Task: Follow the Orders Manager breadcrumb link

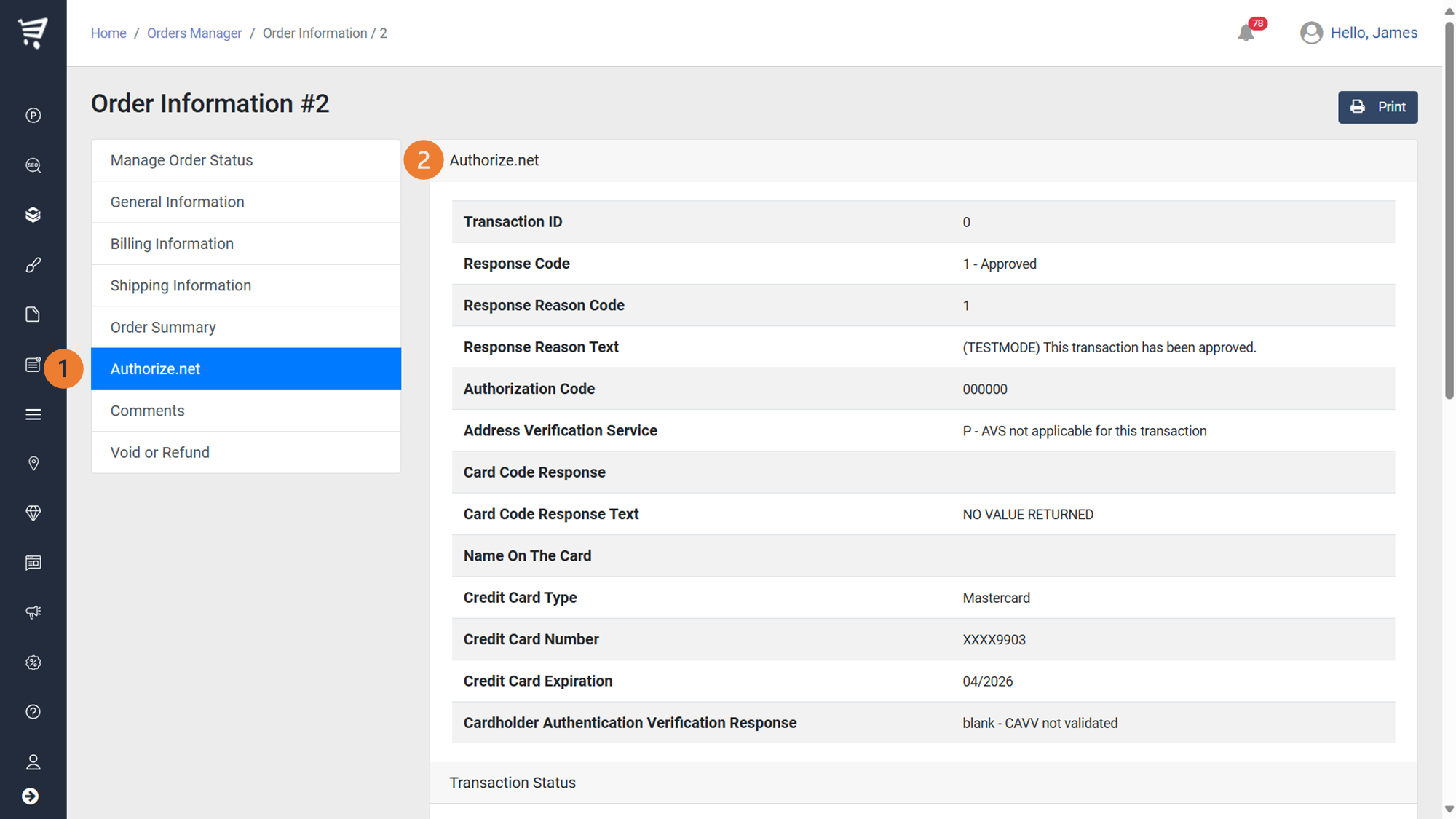Action: (194, 33)
